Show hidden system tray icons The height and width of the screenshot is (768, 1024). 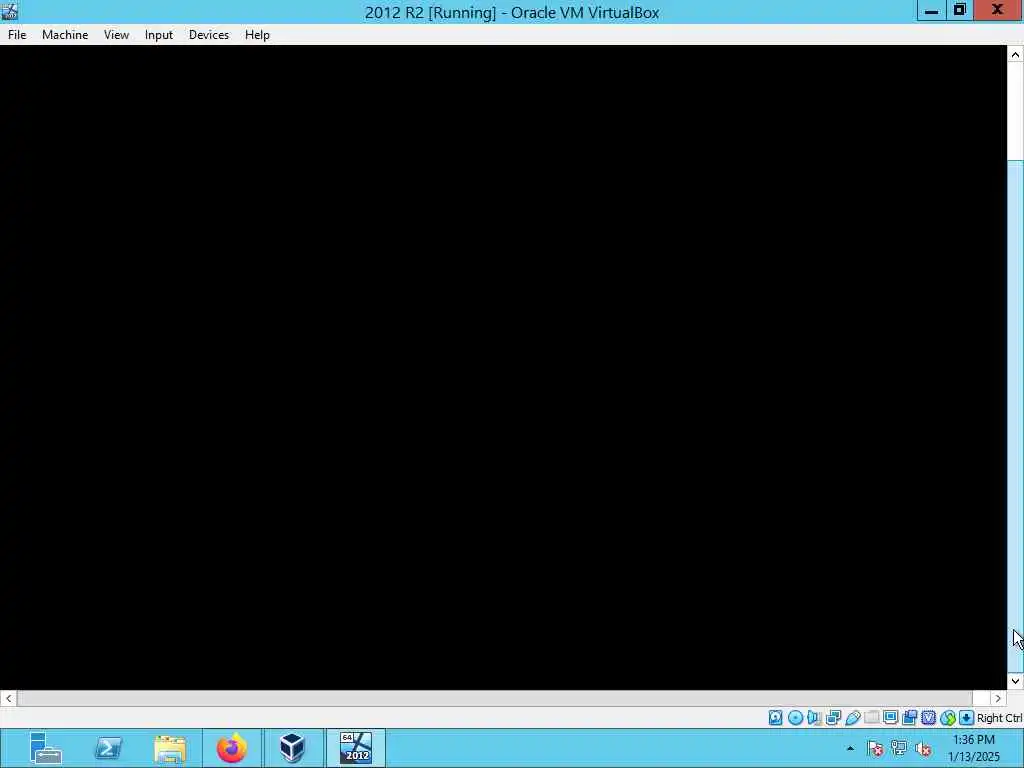[850, 749]
